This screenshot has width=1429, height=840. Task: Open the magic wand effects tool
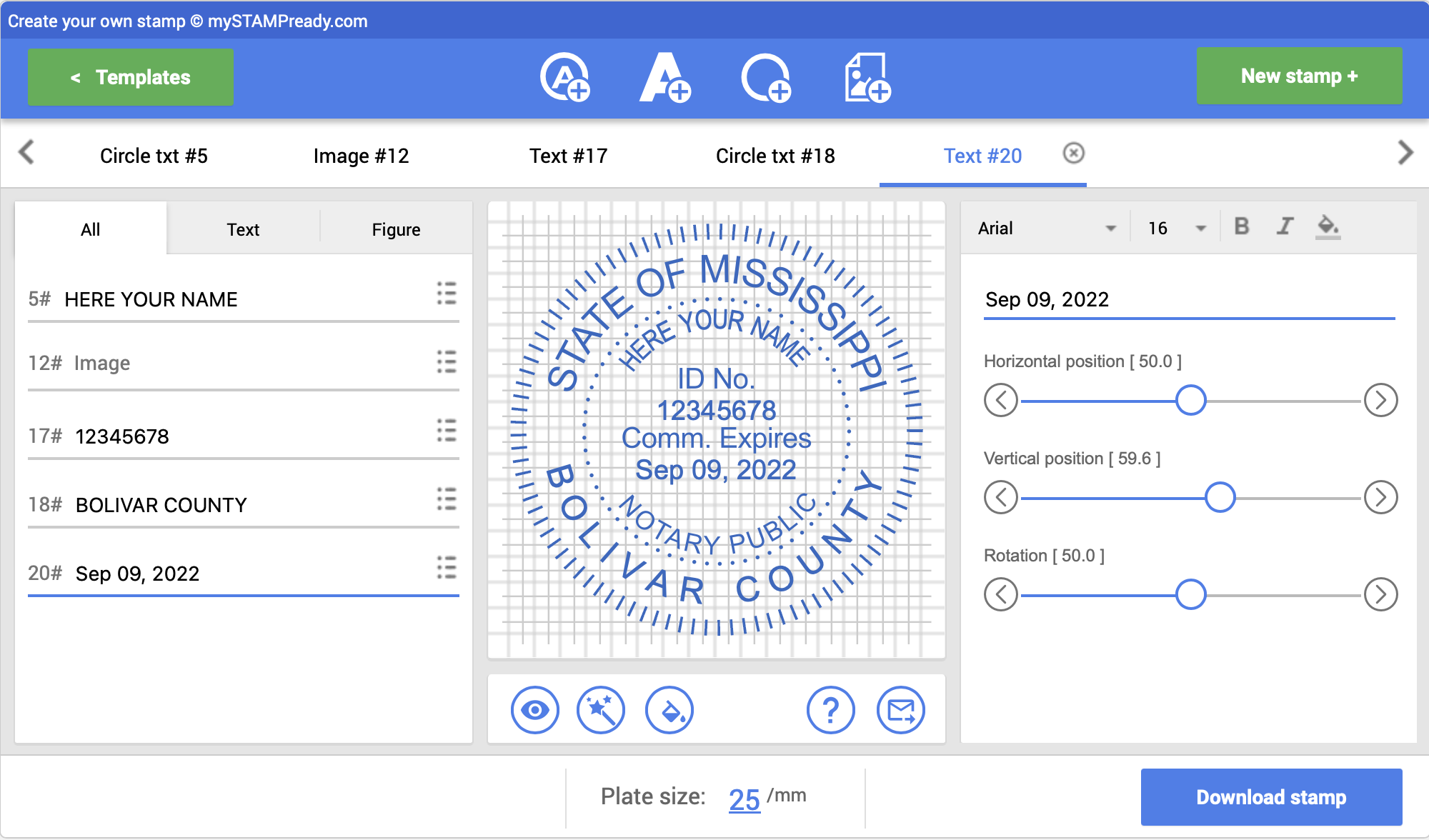pyautogui.click(x=600, y=710)
